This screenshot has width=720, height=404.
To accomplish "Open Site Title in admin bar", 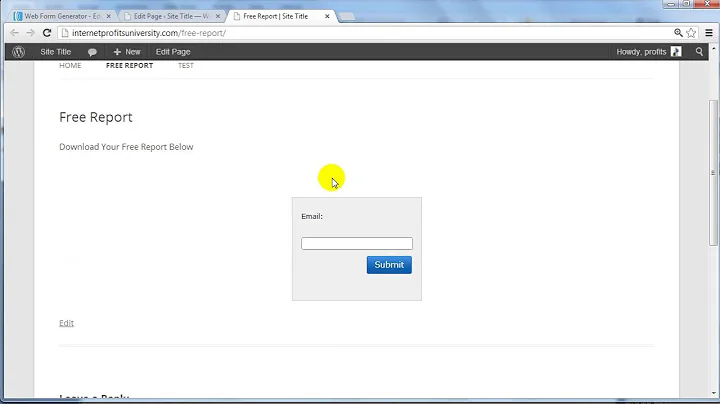I will click(56, 52).
